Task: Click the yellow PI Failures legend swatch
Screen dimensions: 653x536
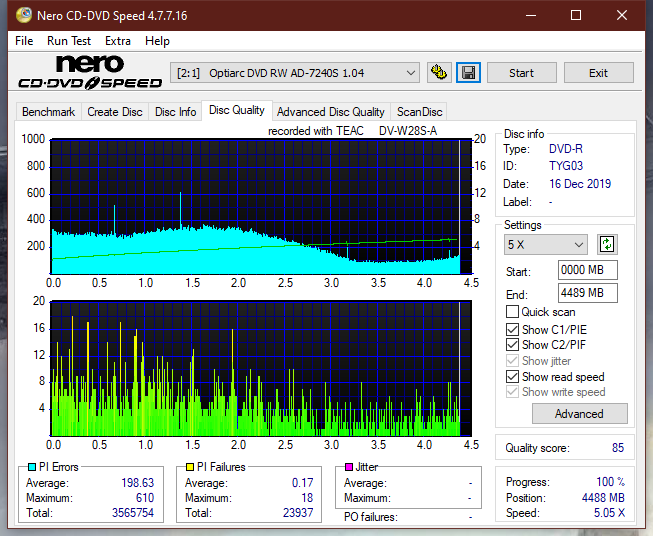Action: tap(190, 467)
